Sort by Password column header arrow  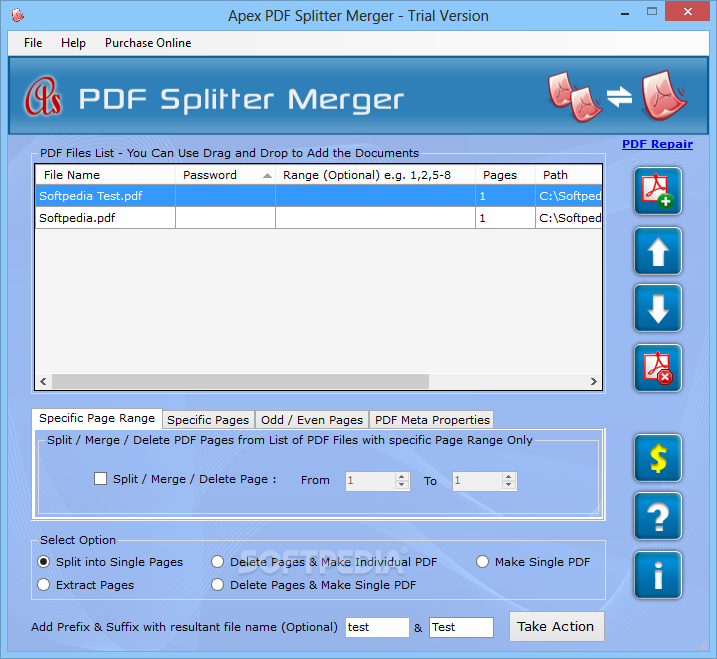(x=268, y=176)
